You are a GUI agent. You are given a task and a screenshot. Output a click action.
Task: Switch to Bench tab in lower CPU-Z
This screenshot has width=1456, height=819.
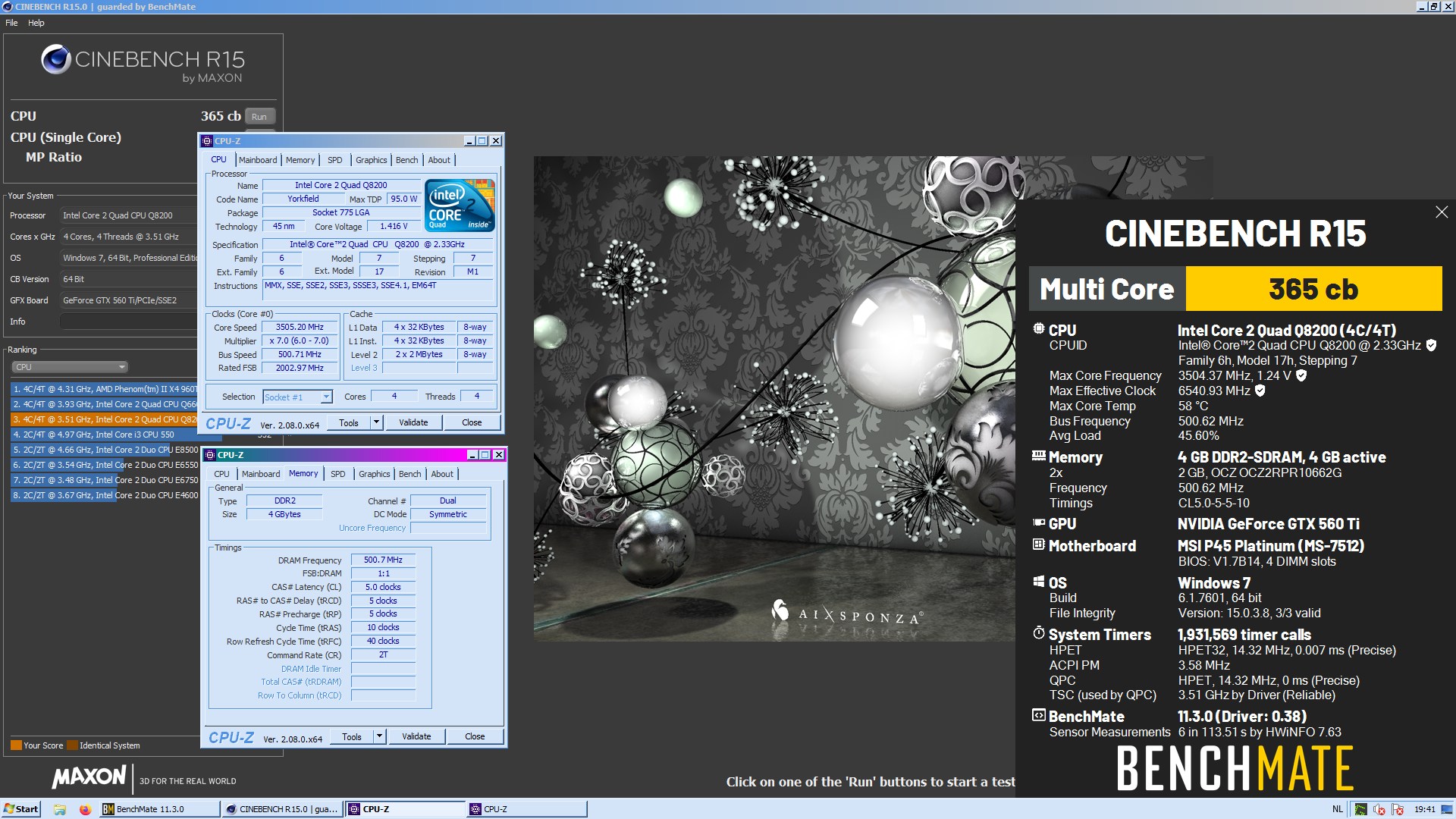click(x=410, y=474)
